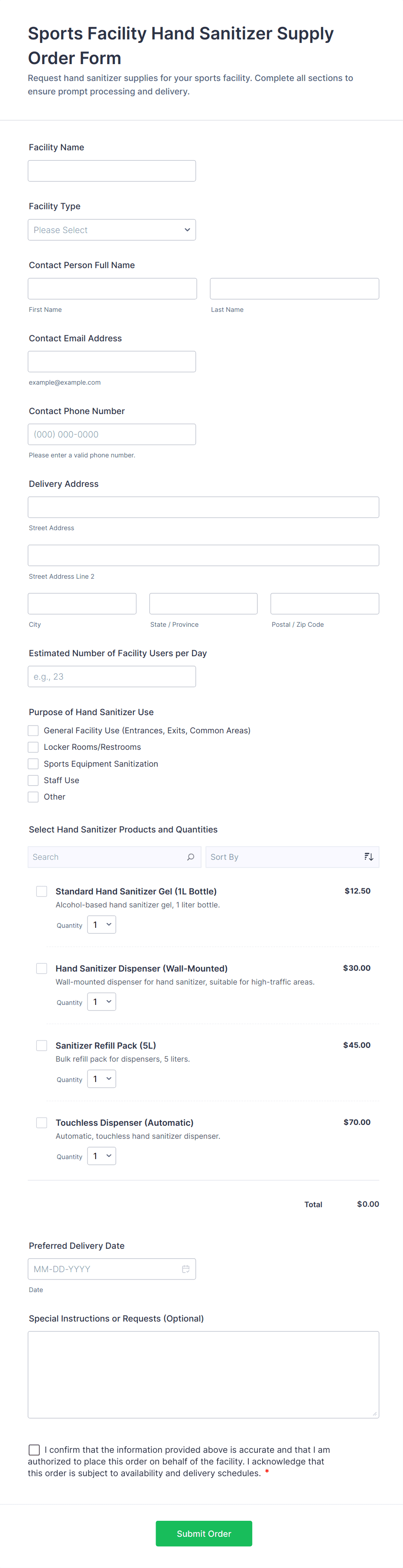This screenshot has height=1568, width=403.
Task: Tick the Staff Use checkbox
Action: (x=33, y=781)
